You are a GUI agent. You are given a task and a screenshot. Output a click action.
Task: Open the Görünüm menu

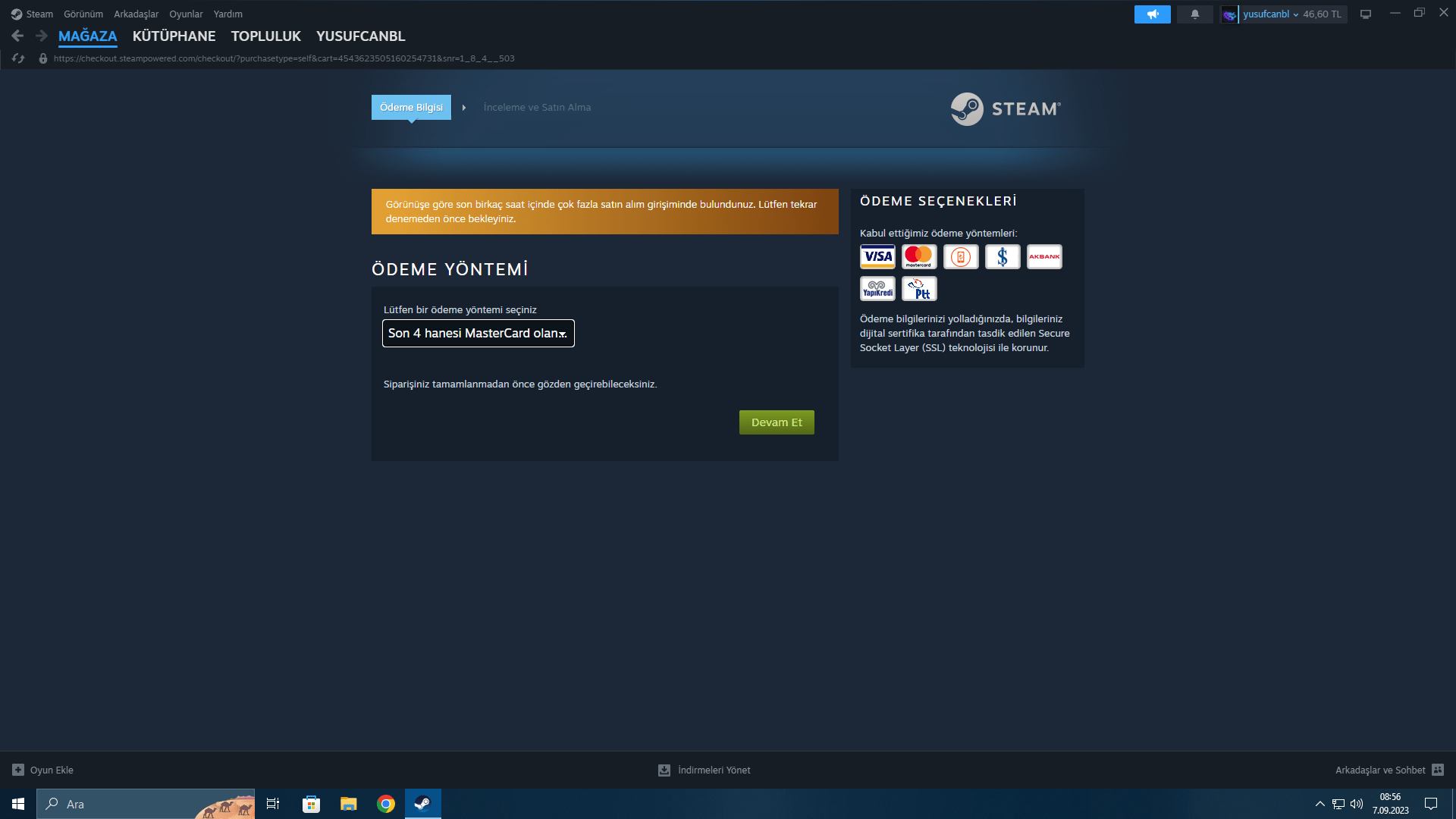click(x=83, y=14)
